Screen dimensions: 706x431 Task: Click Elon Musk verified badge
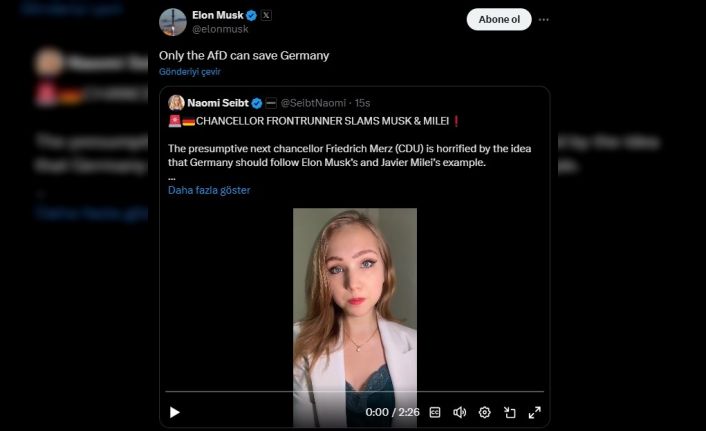pyautogui.click(x=252, y=15)
